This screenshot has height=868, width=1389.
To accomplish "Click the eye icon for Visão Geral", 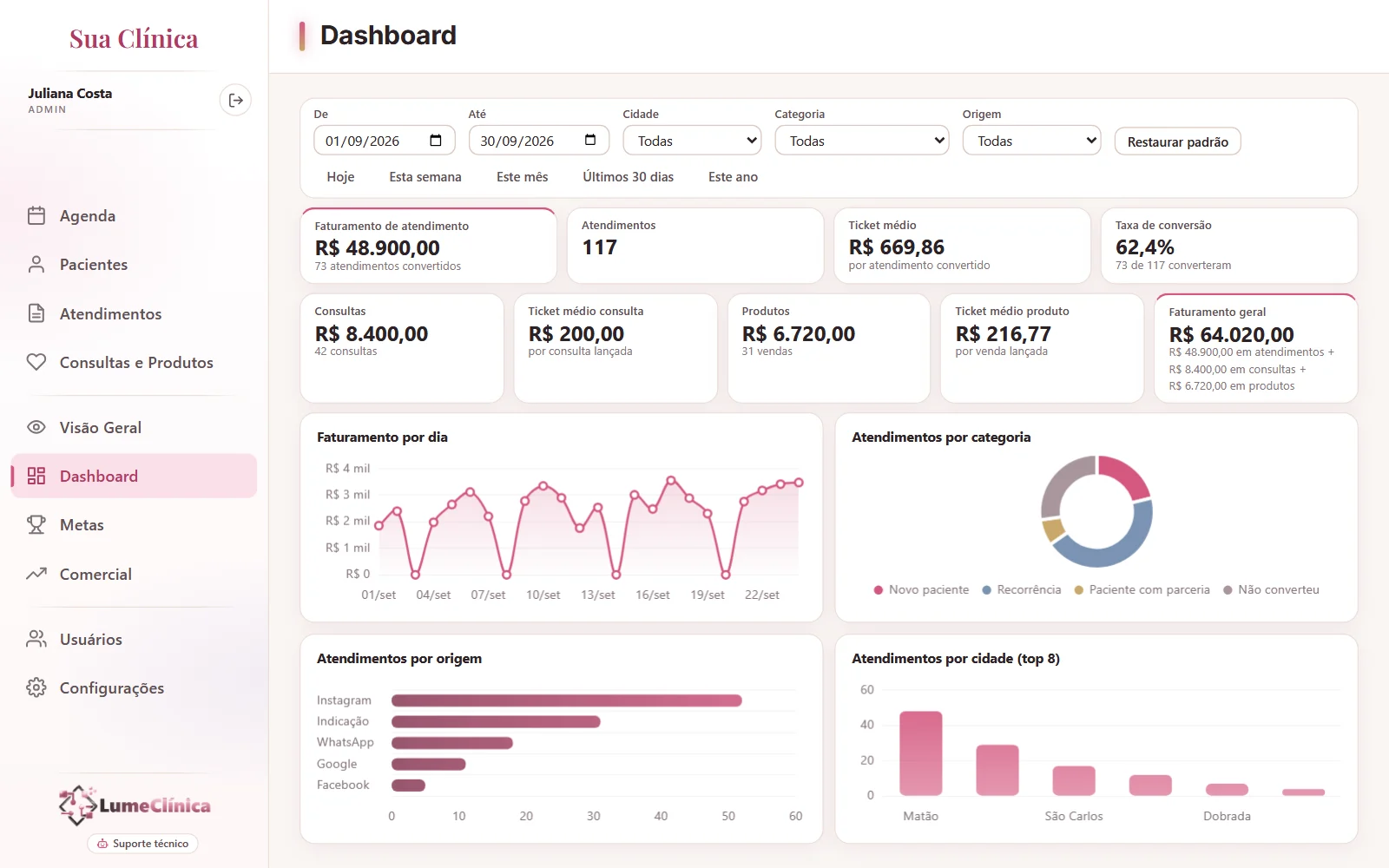I will pos(36,427).
